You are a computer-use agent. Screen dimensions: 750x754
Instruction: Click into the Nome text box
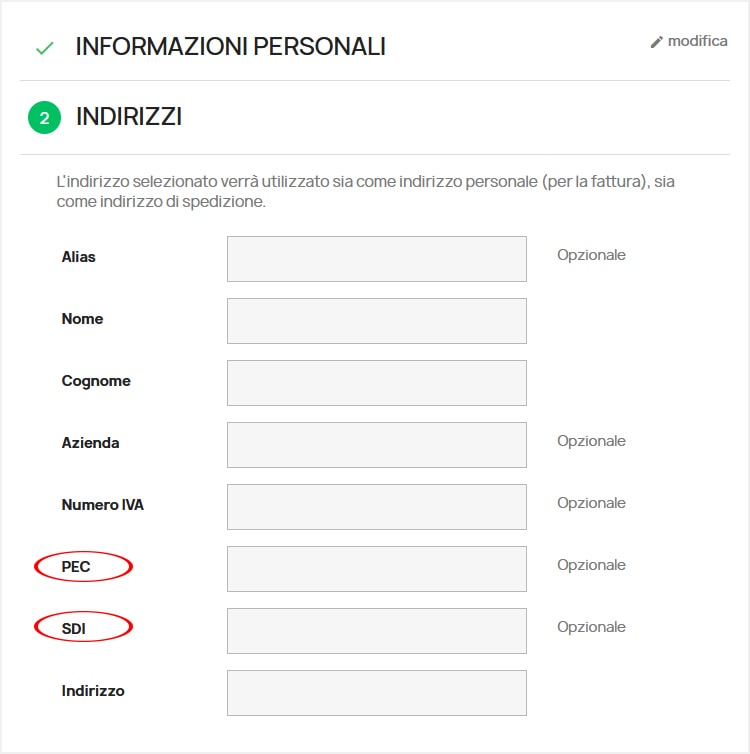point(376,321)
